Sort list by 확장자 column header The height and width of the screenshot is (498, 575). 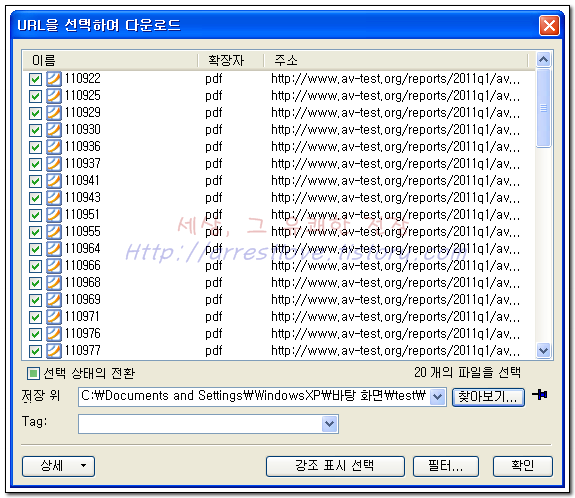click(x=231, y=60)
